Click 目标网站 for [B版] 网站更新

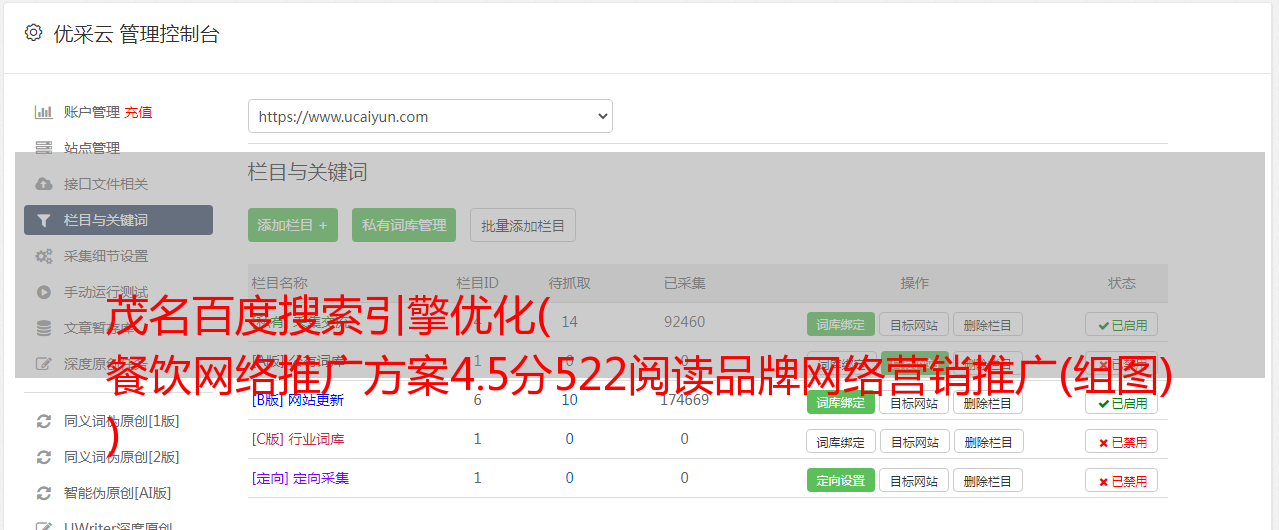pos(914,403)
